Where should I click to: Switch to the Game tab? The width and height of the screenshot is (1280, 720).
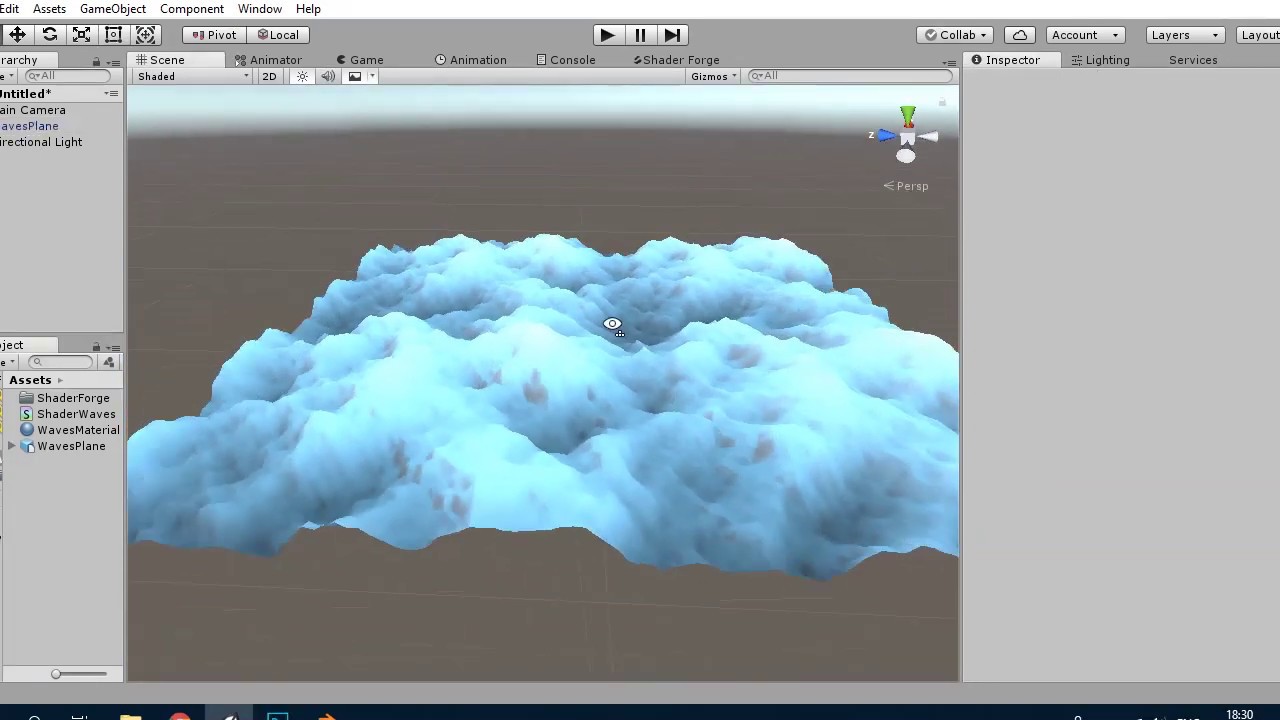(x=360, y=60)
